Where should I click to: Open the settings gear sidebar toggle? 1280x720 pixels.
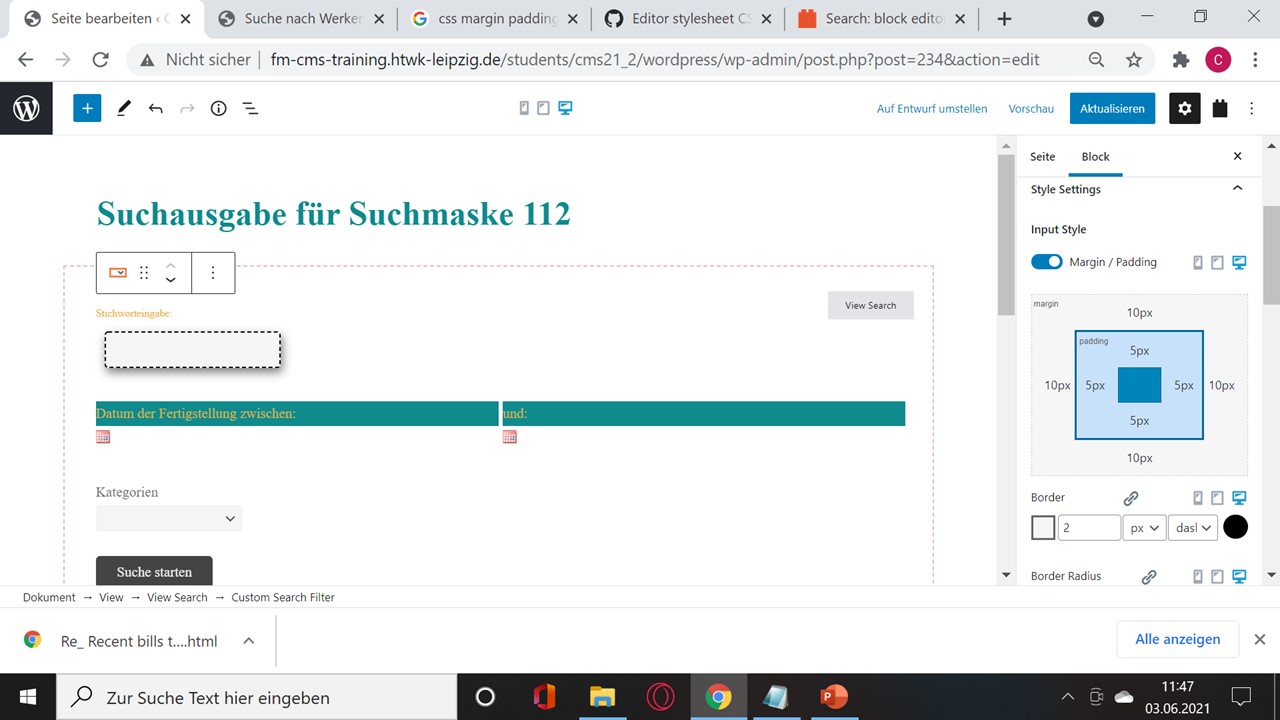pos(1185,108)
